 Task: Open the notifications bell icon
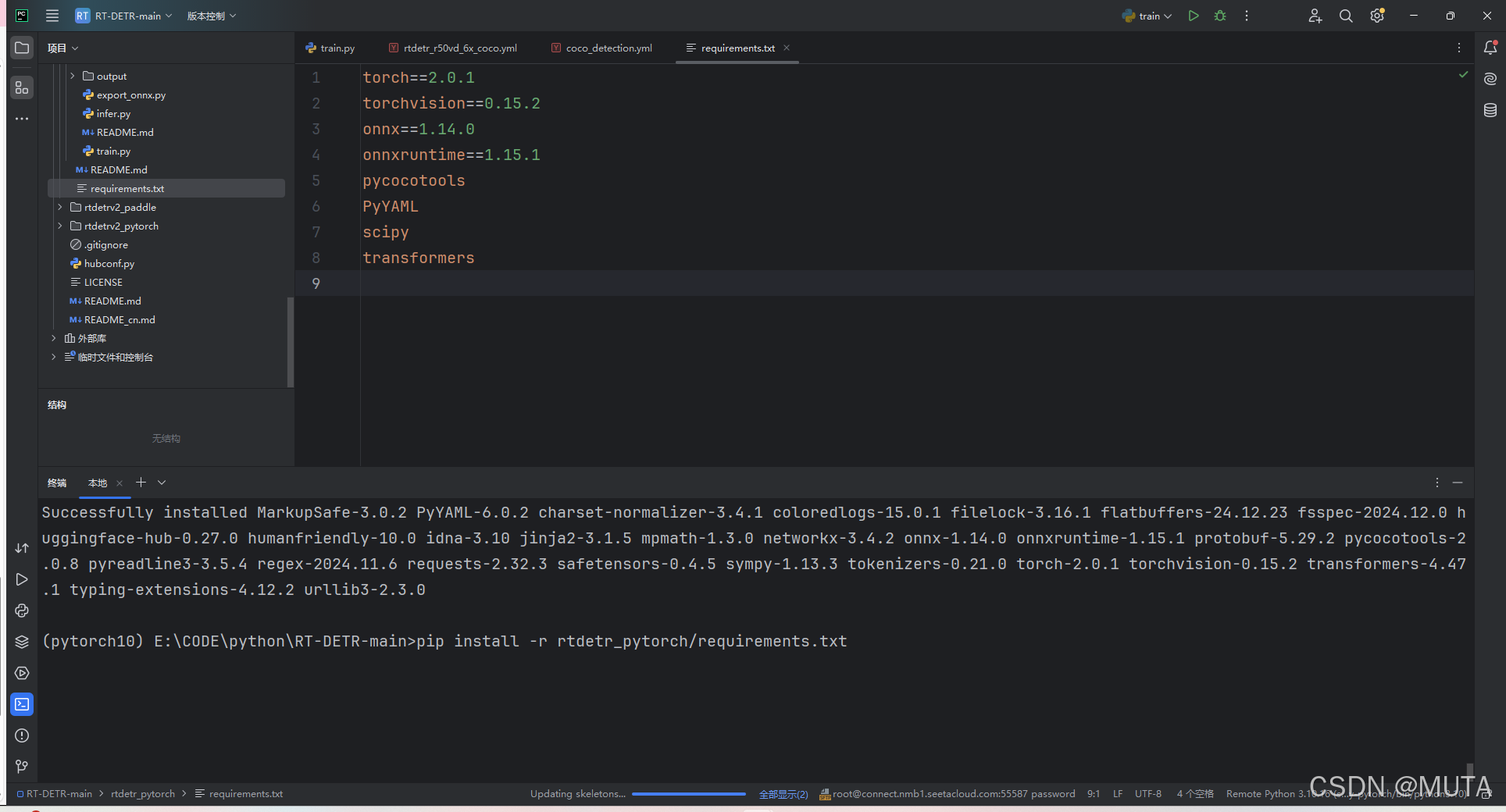coord(1490,48)
